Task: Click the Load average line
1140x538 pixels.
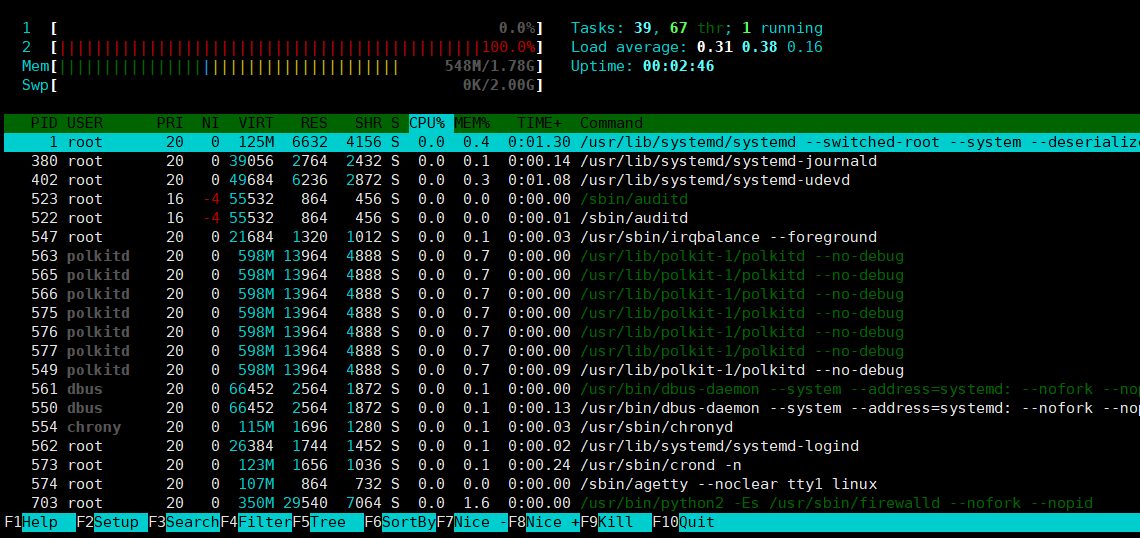Action: click(x=697, y=47)
